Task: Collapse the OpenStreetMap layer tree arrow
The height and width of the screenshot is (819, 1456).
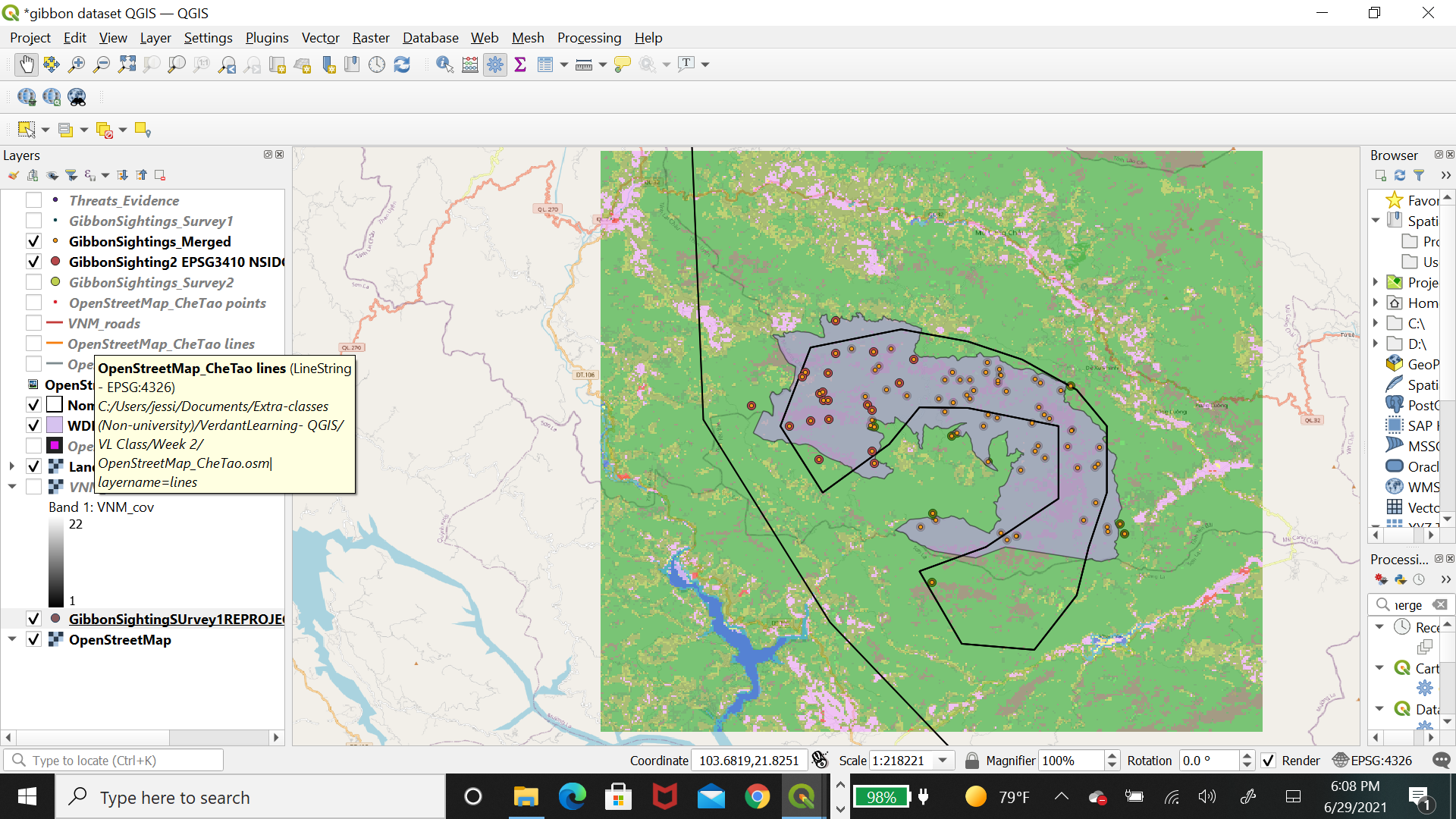Action: tap(12, 639)
